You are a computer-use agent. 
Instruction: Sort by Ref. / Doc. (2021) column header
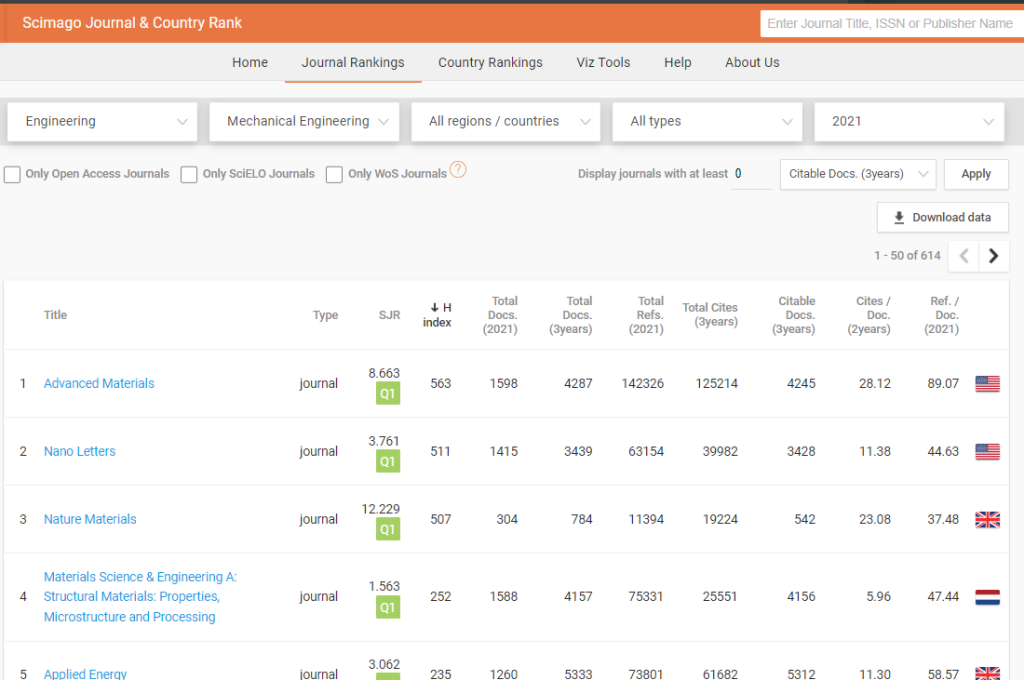942,316
